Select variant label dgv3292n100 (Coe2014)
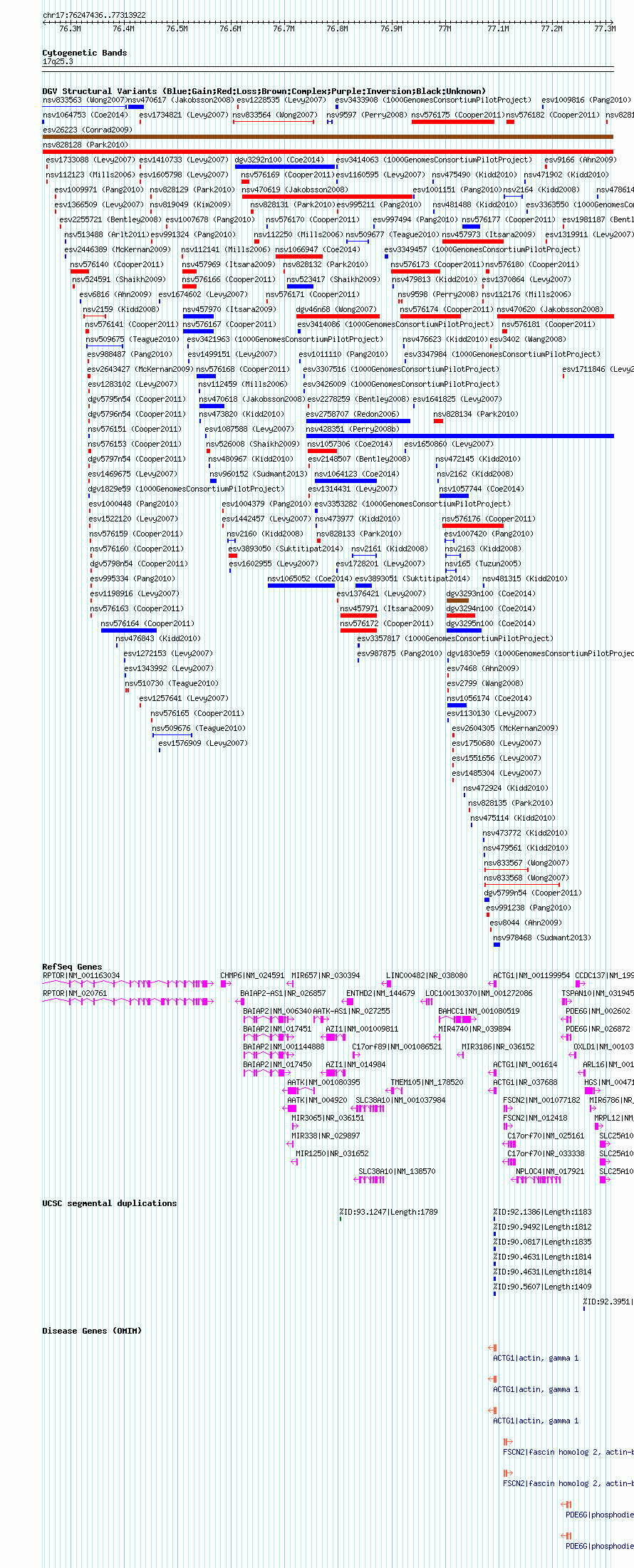 point(279,160)
